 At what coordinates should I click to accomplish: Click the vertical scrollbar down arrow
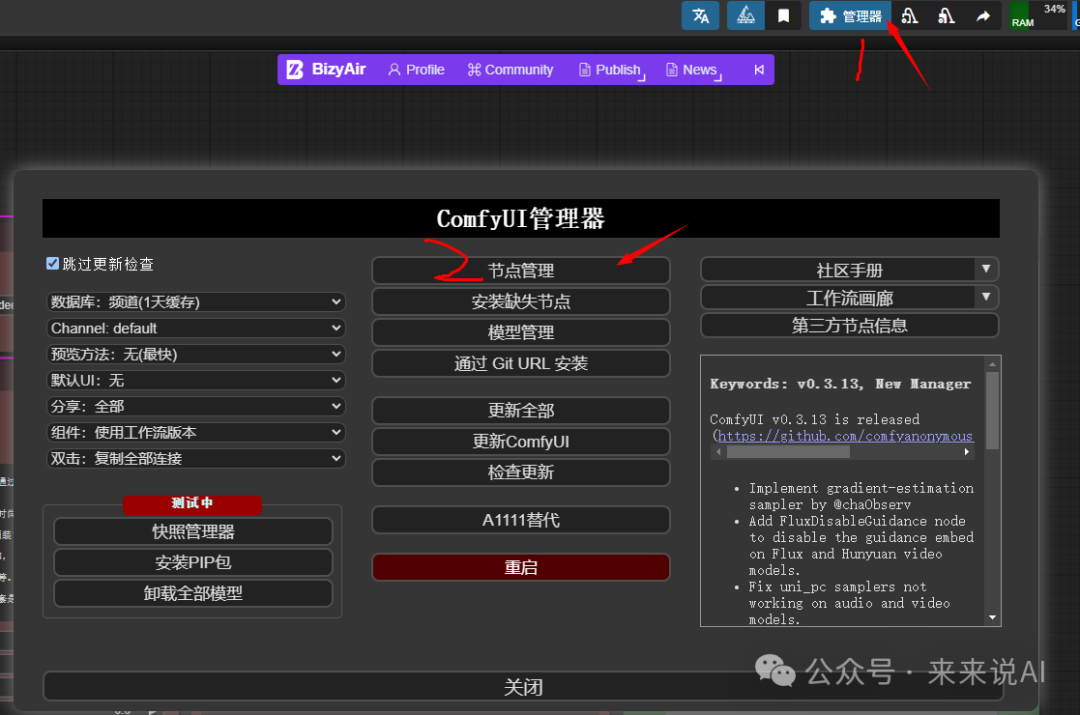pos(992,618)
